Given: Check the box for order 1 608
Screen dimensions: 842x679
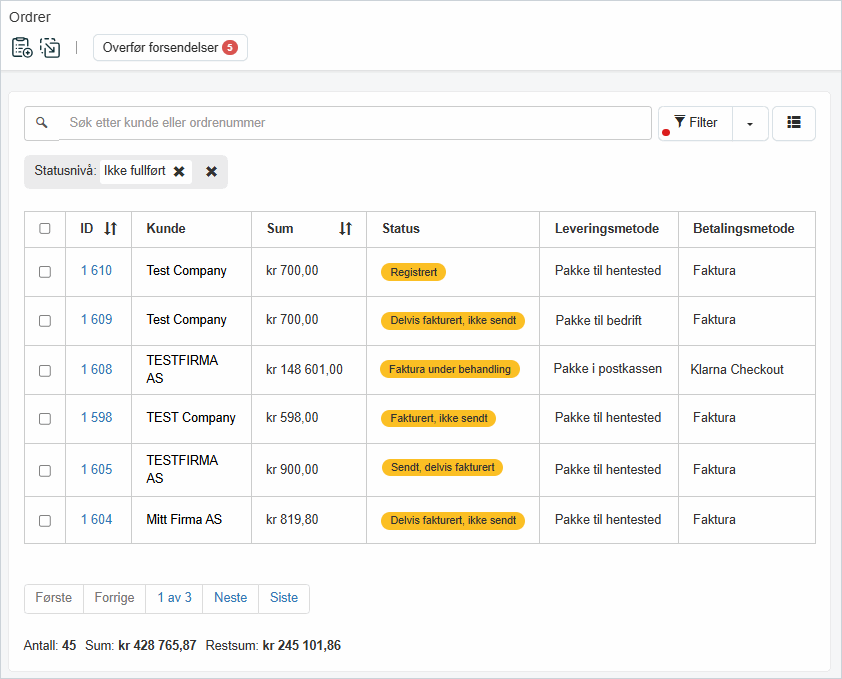Looking at the screenshot, I should pos(45,371).
